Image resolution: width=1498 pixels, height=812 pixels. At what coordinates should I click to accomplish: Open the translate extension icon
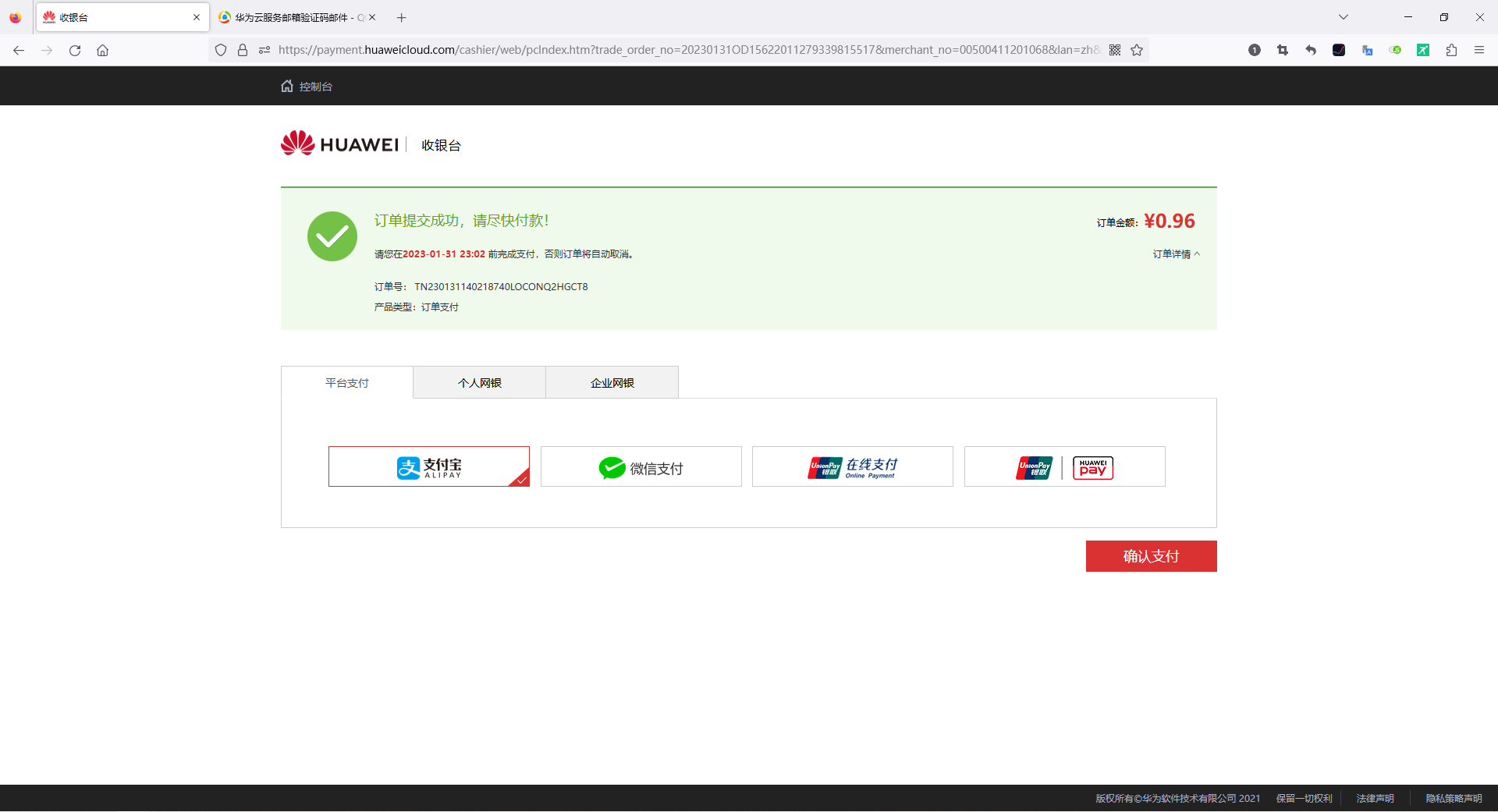(x=1367, y=50)
